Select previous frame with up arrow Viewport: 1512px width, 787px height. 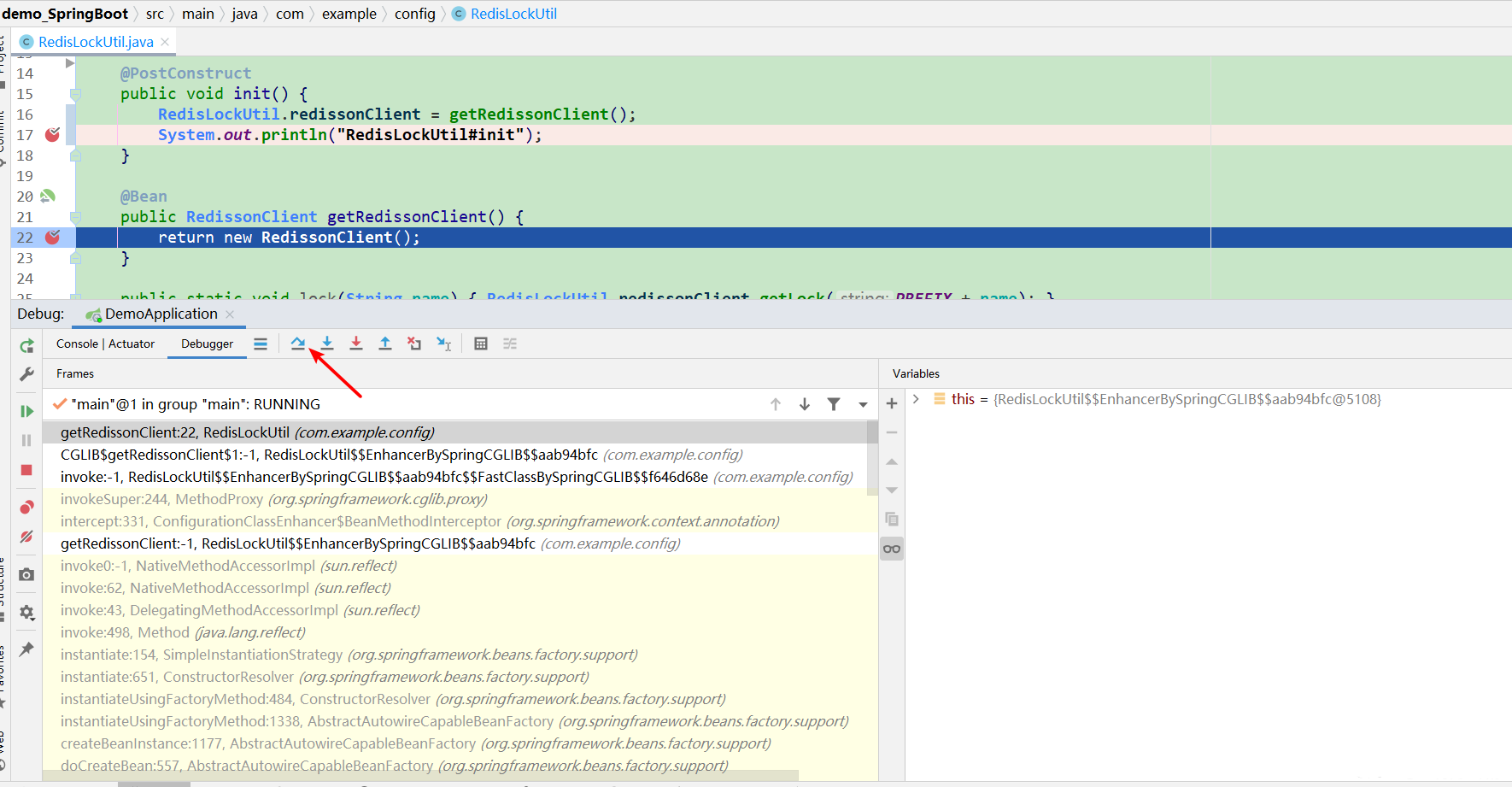point(776,404)
